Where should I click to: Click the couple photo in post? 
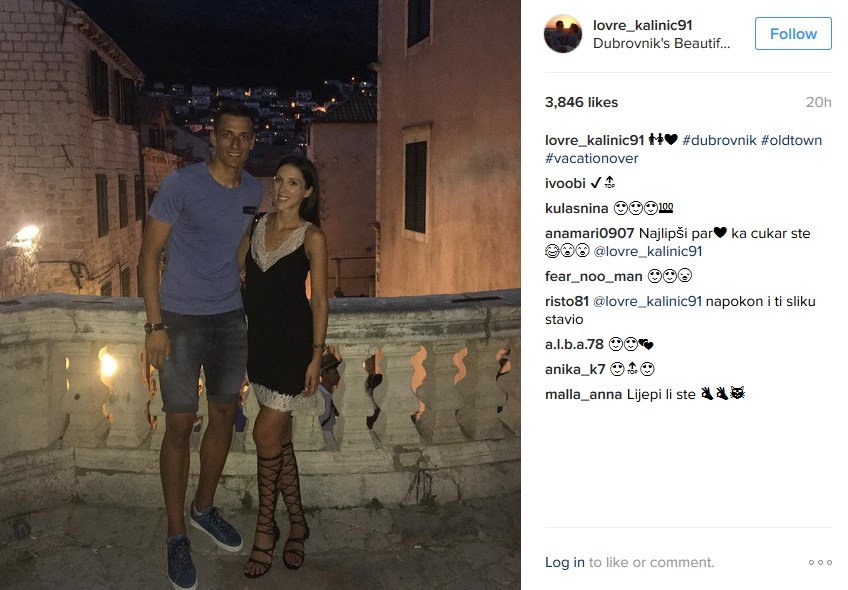260,295
